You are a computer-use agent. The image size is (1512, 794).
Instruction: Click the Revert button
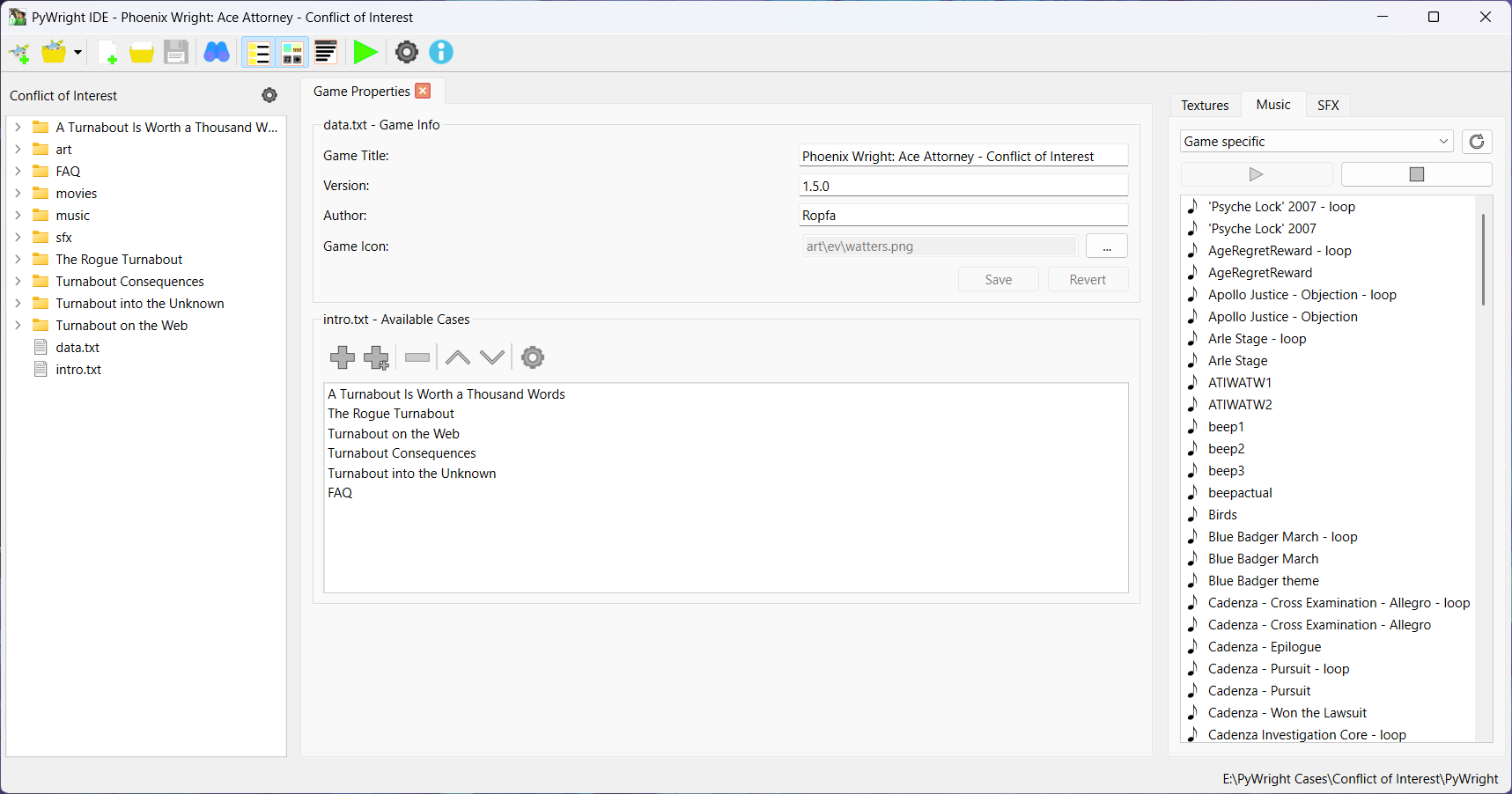coord(1088,280)
